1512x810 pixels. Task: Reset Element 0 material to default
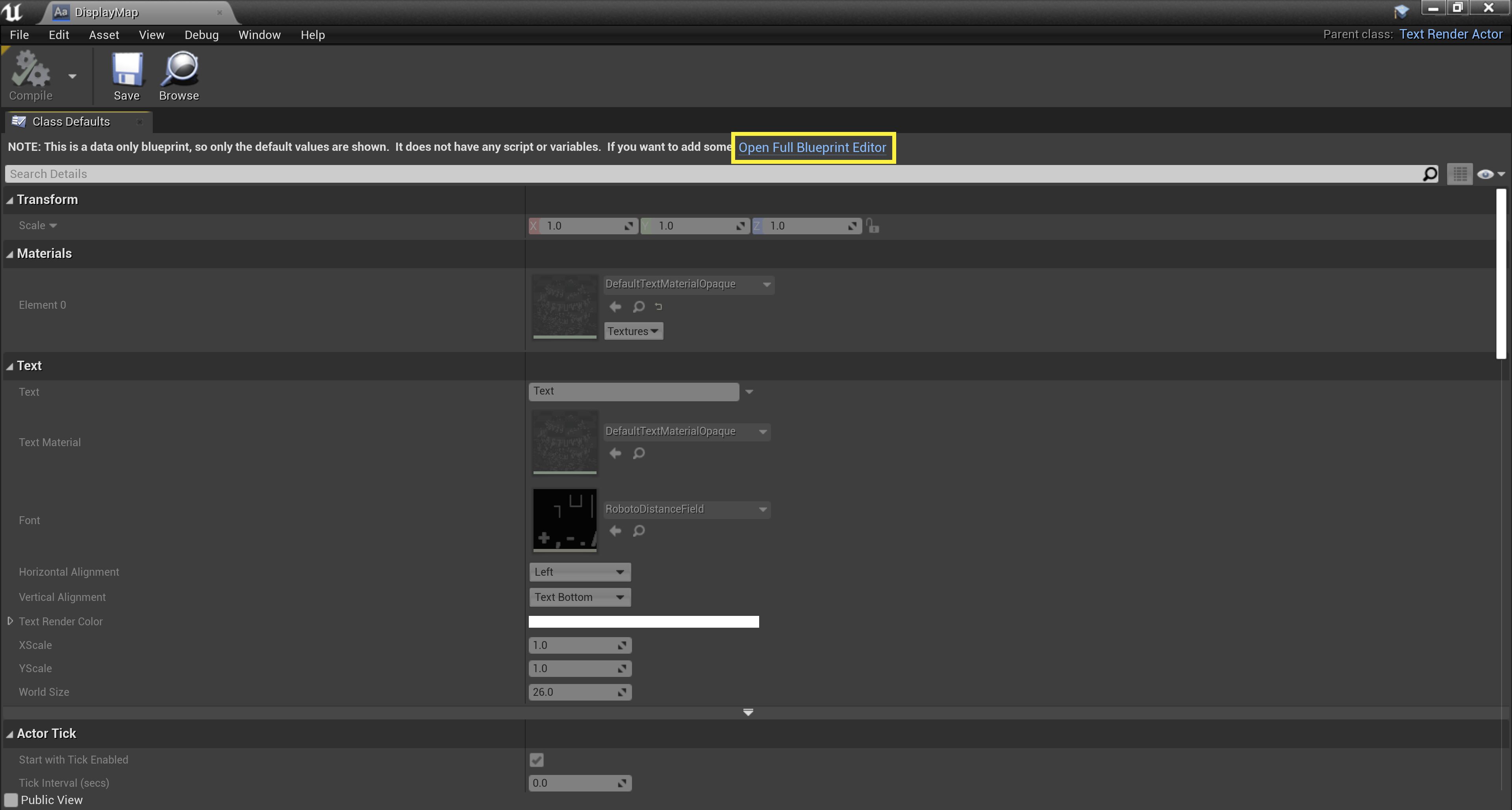point(659,306)
